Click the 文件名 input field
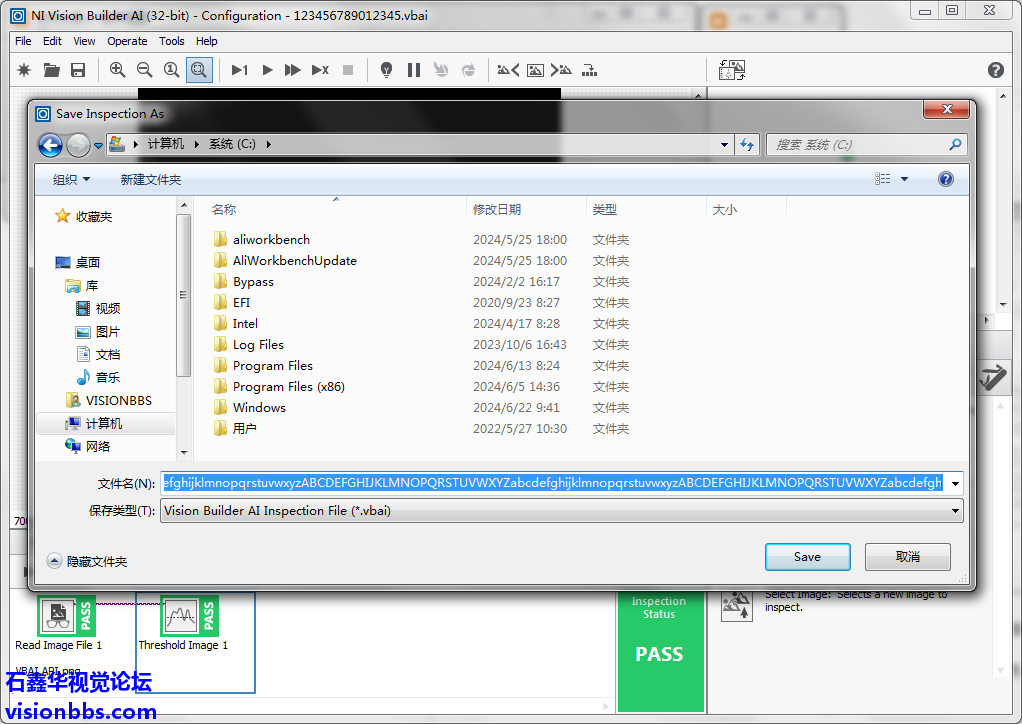This screenshot has height=724, width=1022. click(x=553, y=484)
